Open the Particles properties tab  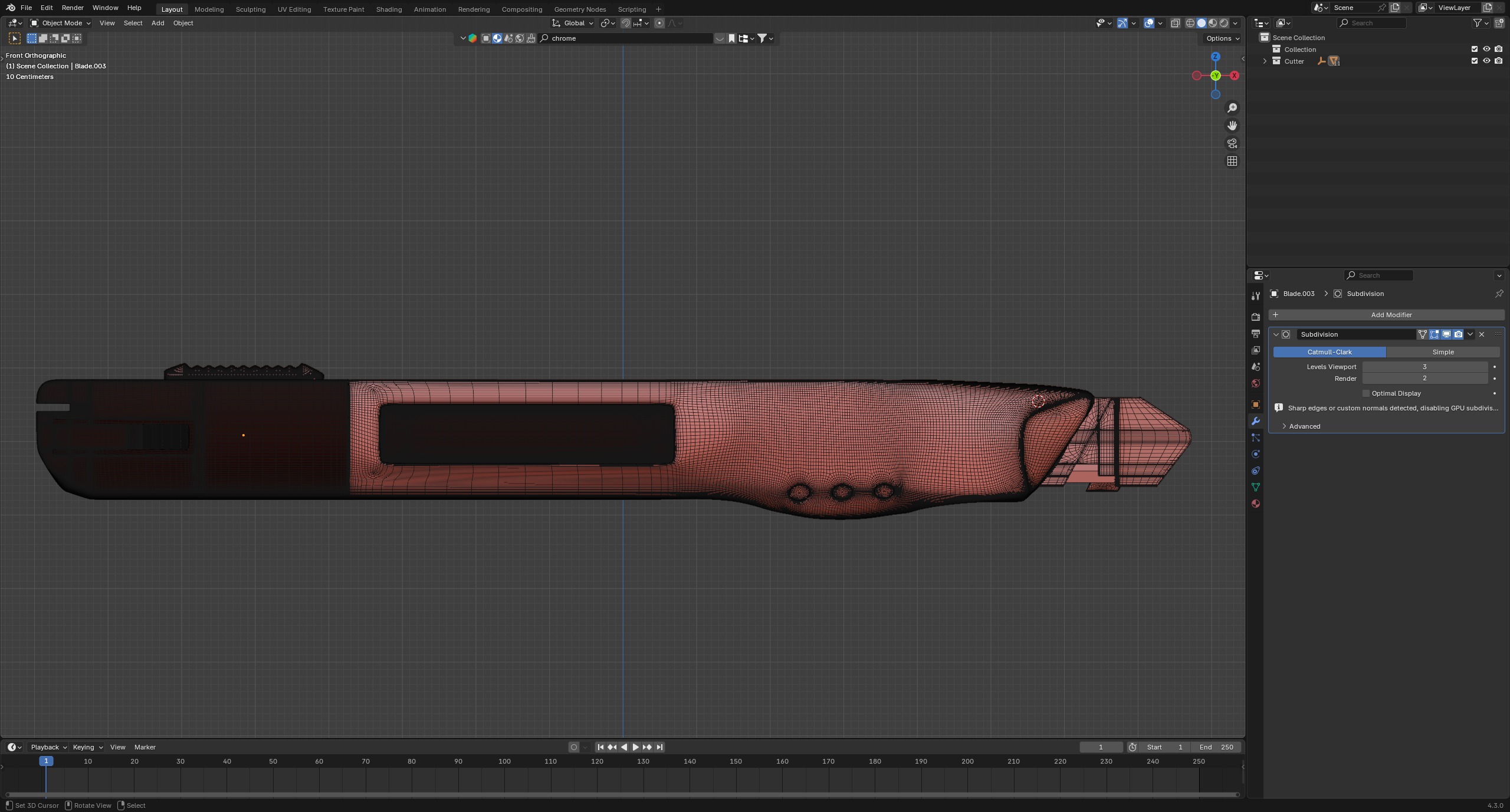coord(1255,438)
